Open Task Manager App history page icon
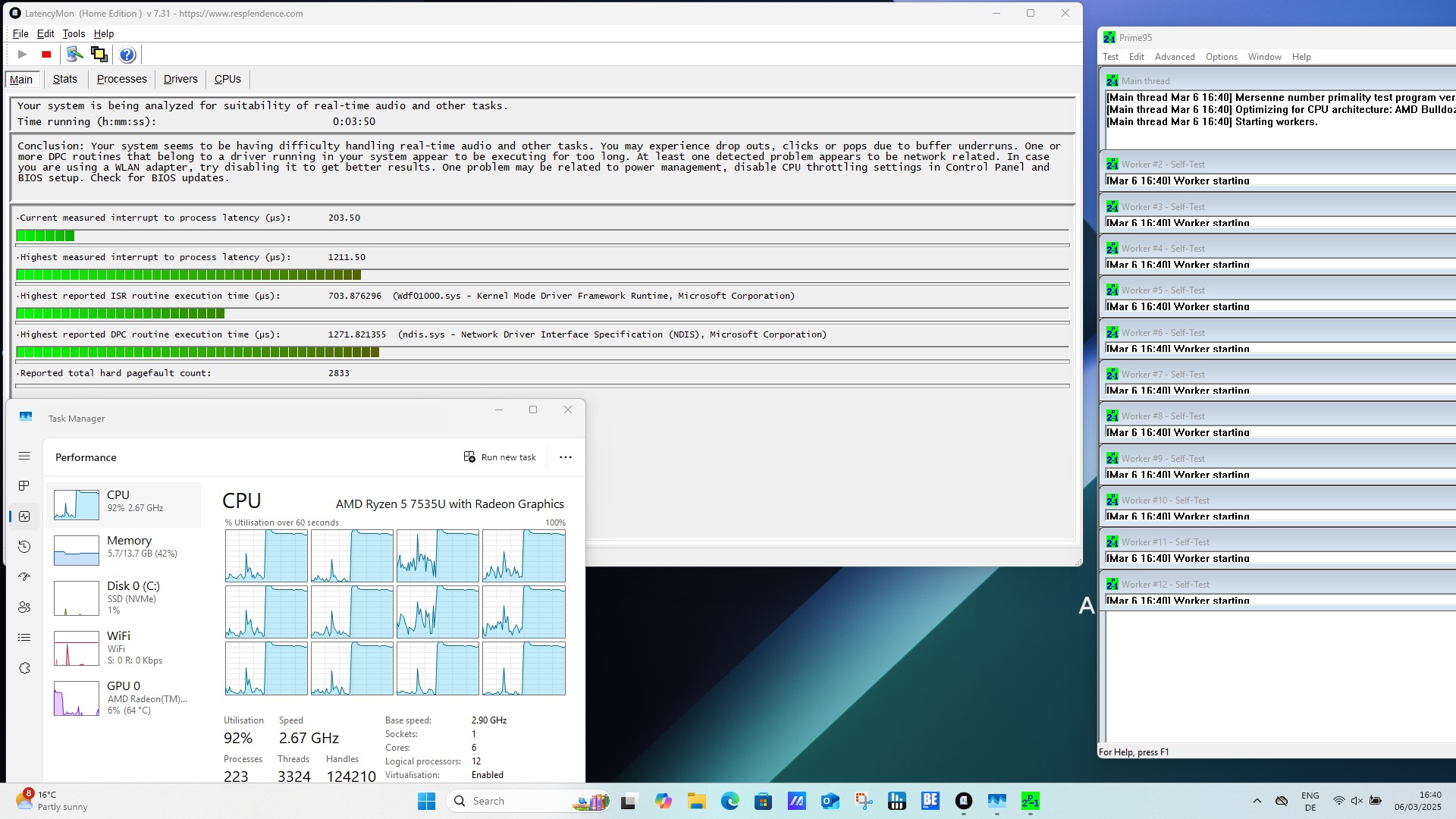 point(24,547)
